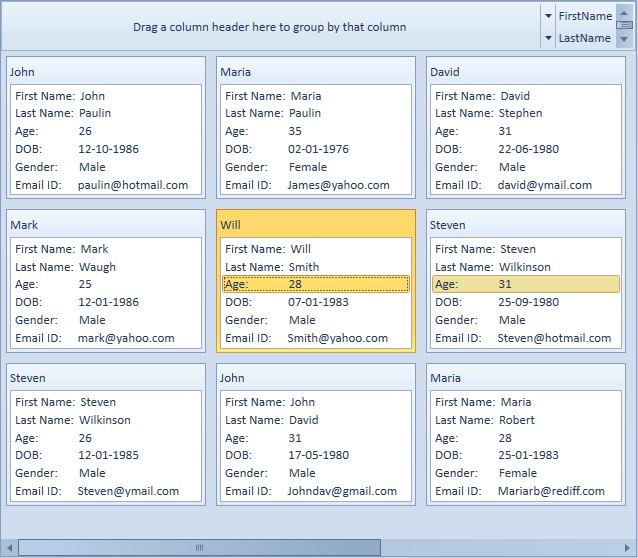Click the group-by drop area at top
The width and height of the screenshot is (638, 558).
[x=269, y=27]
